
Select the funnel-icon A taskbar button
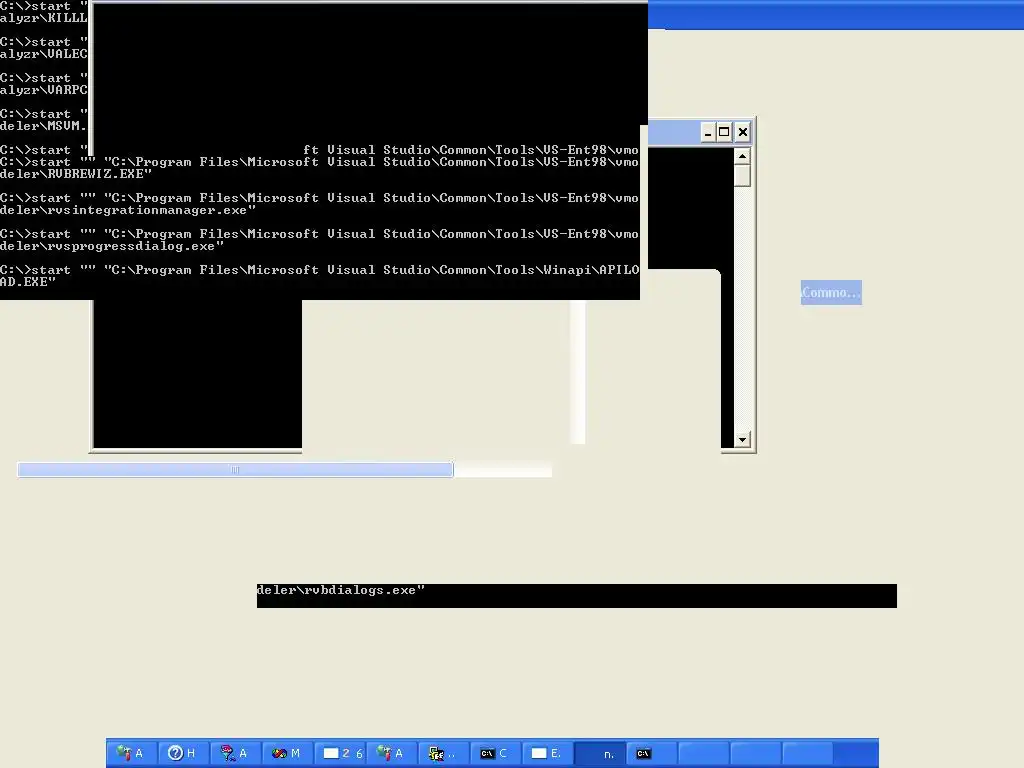(235, 753)
